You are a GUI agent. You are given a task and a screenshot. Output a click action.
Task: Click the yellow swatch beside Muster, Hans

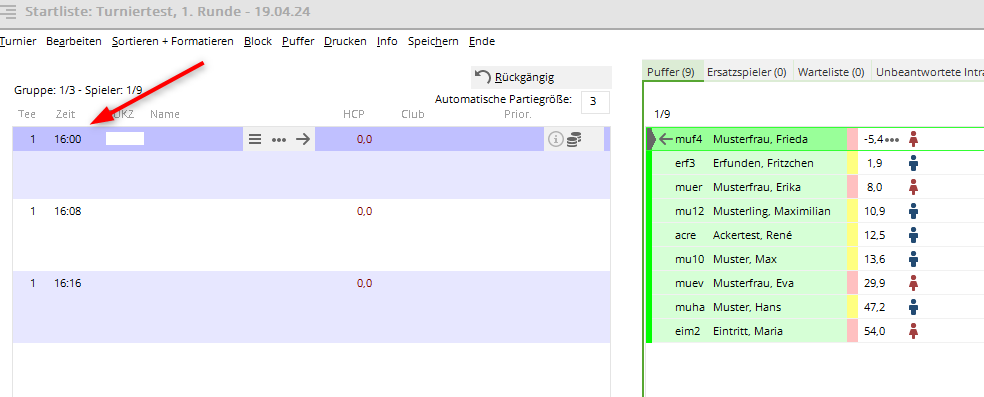point(852,307)
